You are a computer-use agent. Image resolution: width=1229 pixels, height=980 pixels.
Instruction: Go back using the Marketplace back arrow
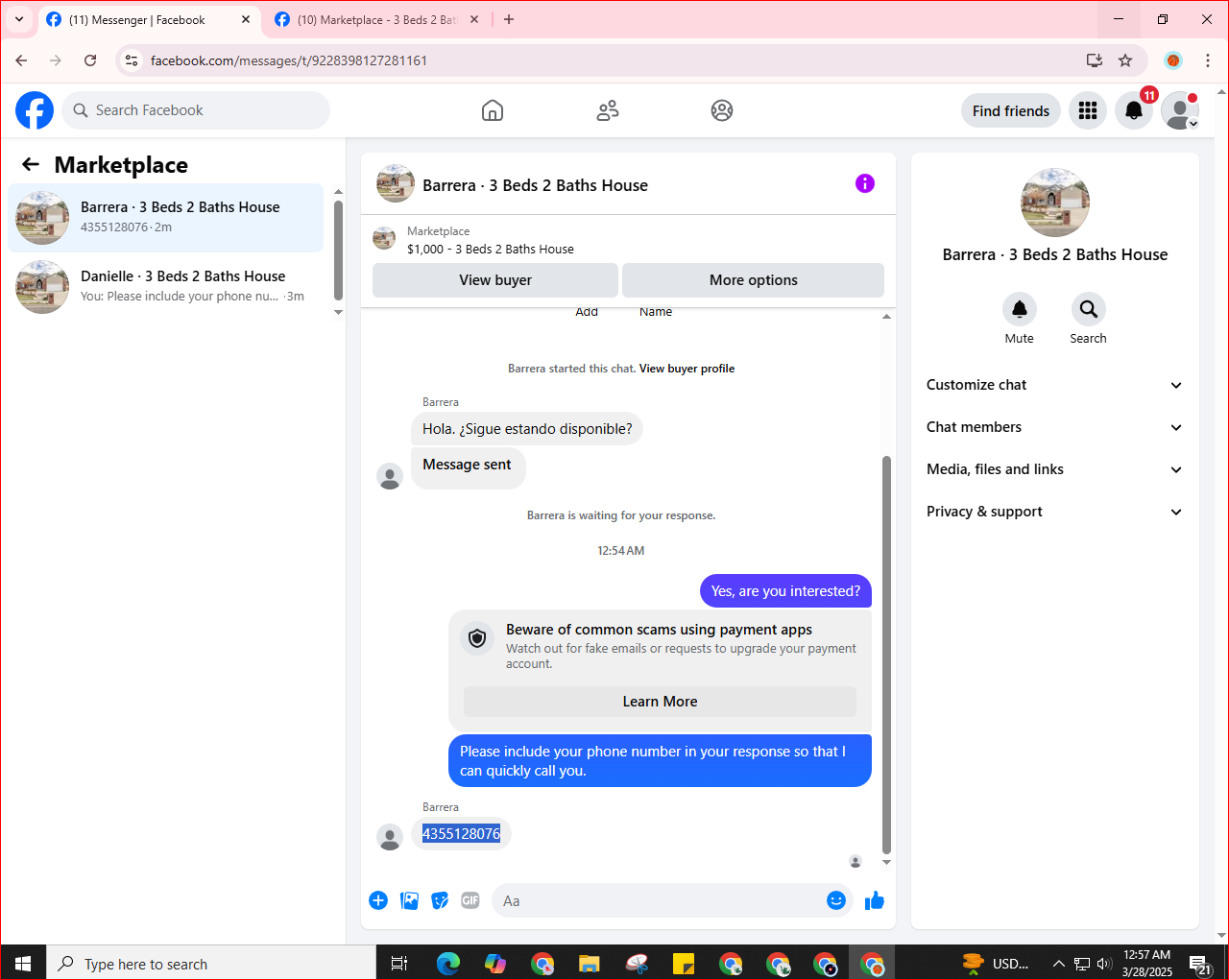pos(31,164)
